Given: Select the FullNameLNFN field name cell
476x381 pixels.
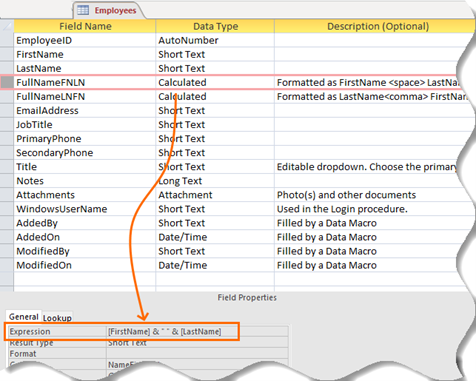Looking at the screenshot, I should [x=85, y=96].
